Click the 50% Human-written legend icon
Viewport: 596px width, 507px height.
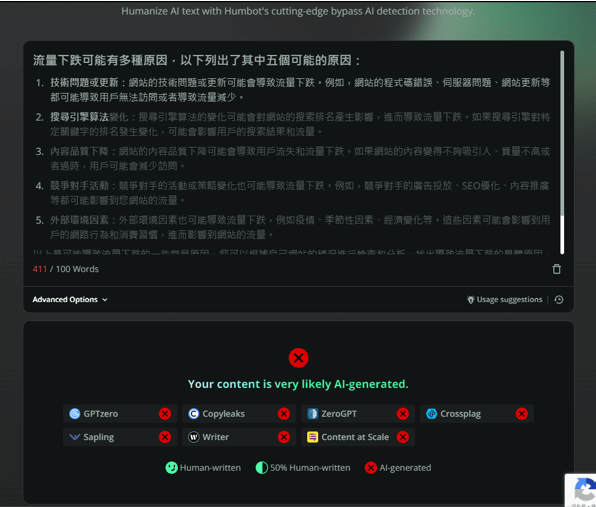point(262,468)
